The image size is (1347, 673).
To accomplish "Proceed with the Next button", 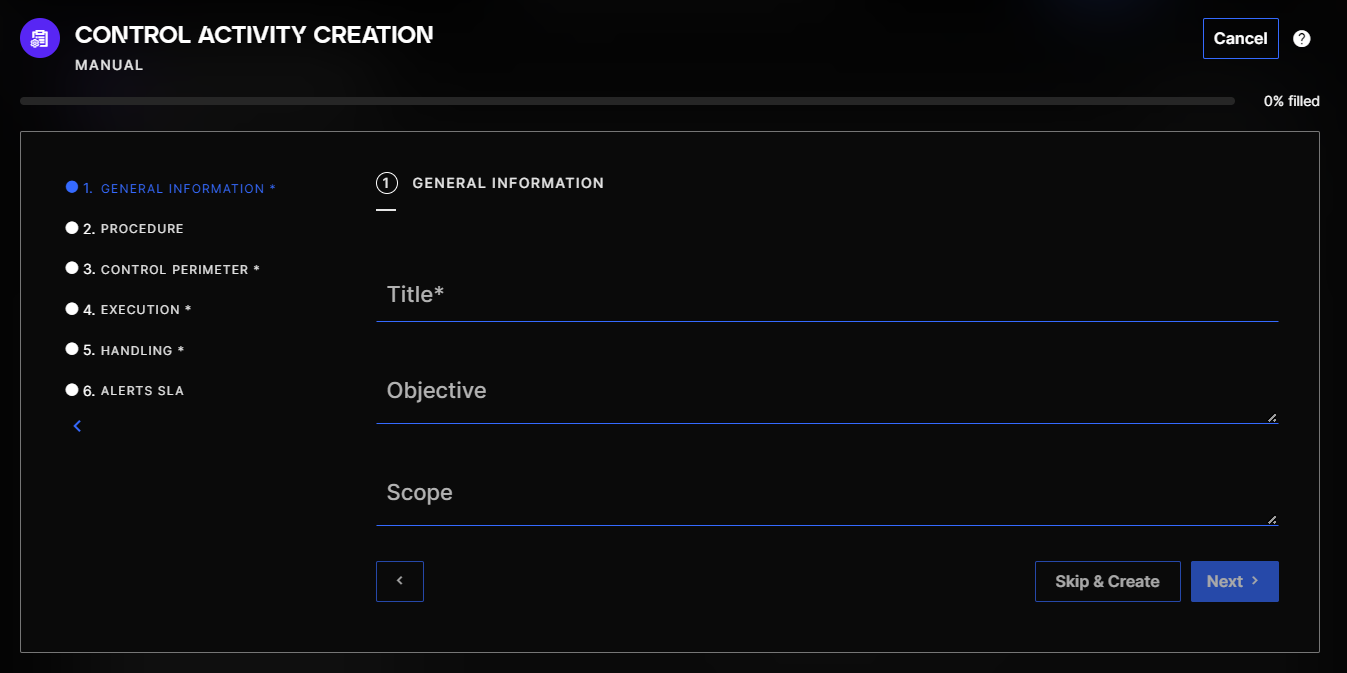I will click(1234, 581).
